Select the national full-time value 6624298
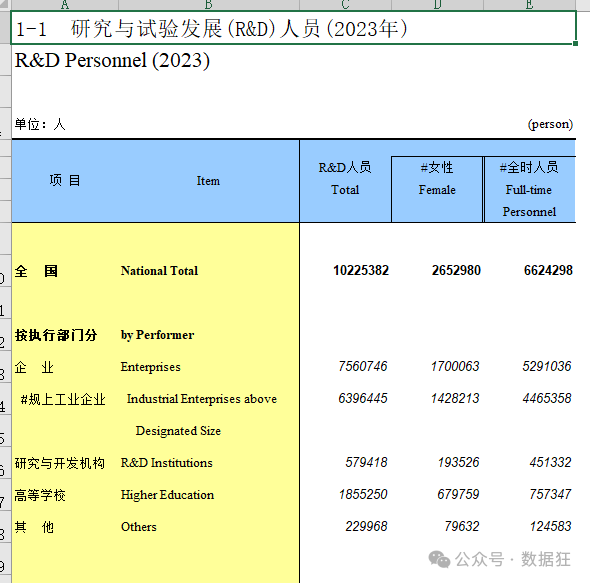Image resolution: width=590 pixels, height=583 pixels. pyautogui.click(x=548, y=270)
